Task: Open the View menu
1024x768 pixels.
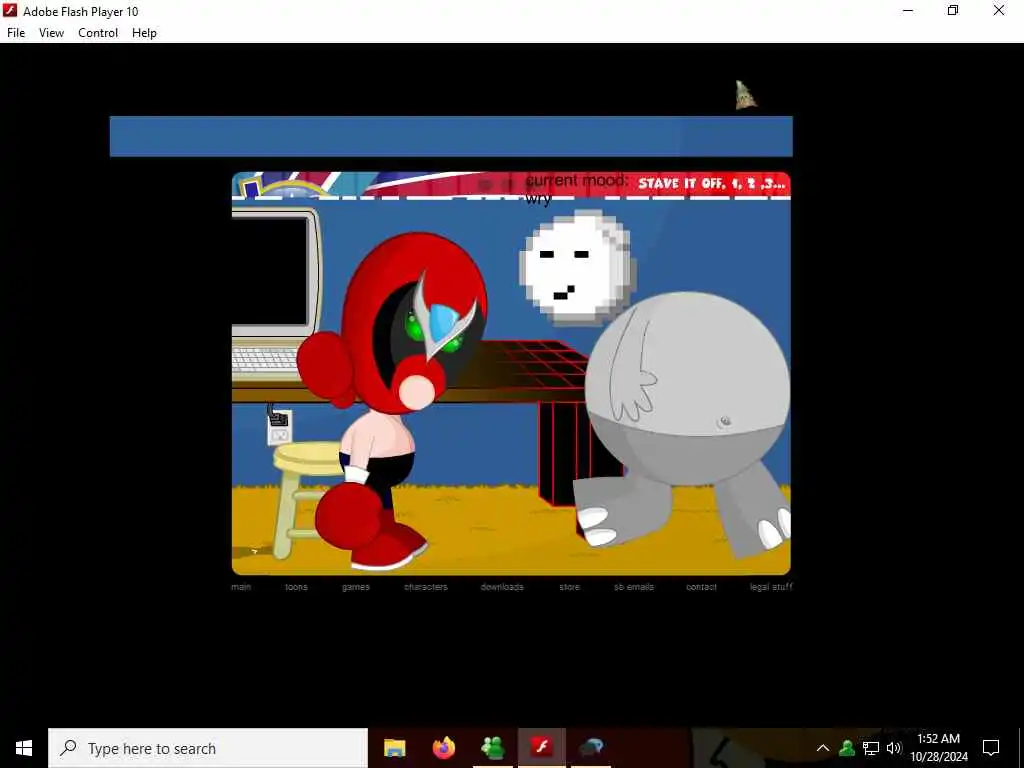Action: [51, 33]
